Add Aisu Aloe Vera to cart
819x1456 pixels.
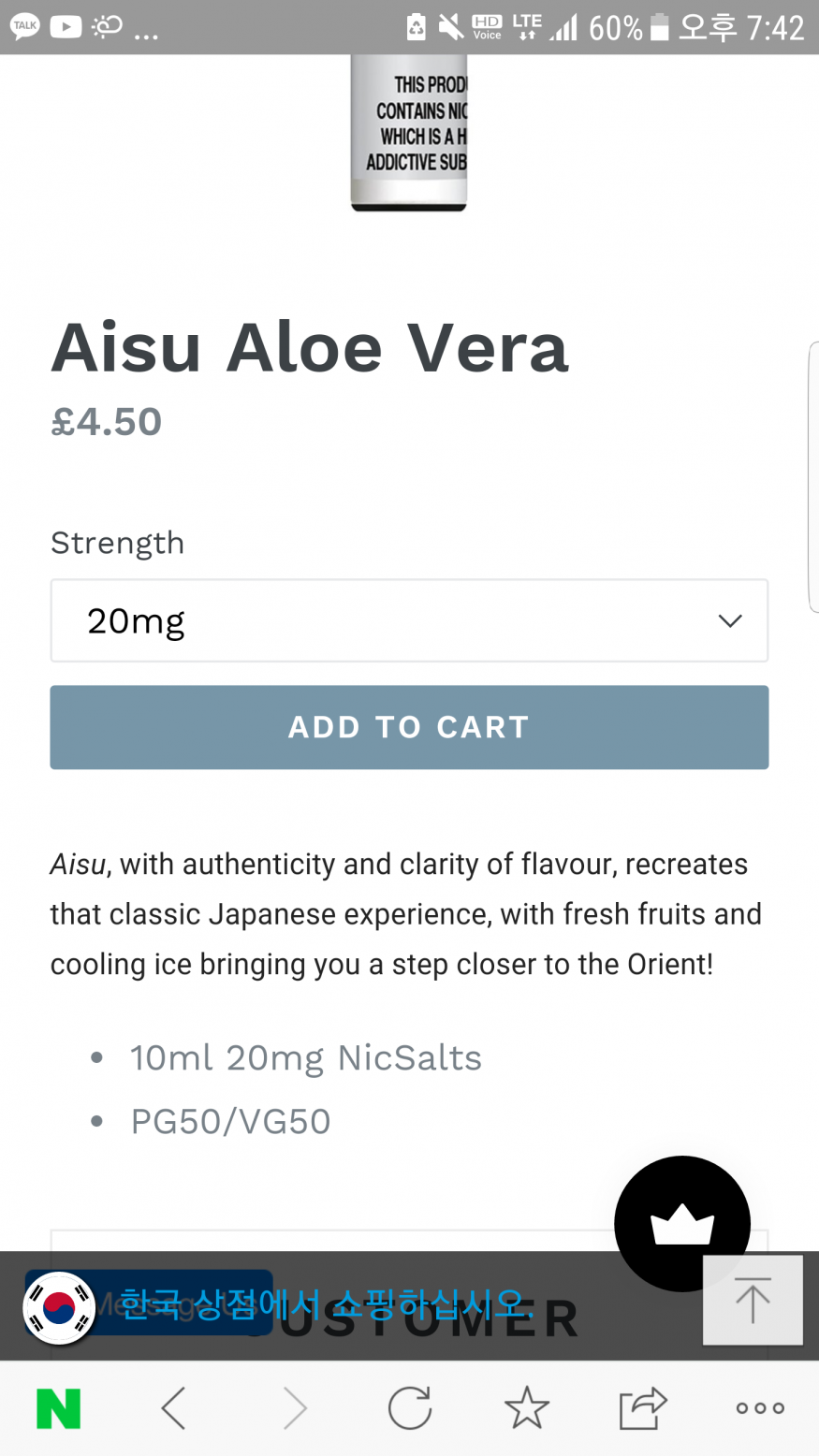pyautogui.click(x=409, y=727)
